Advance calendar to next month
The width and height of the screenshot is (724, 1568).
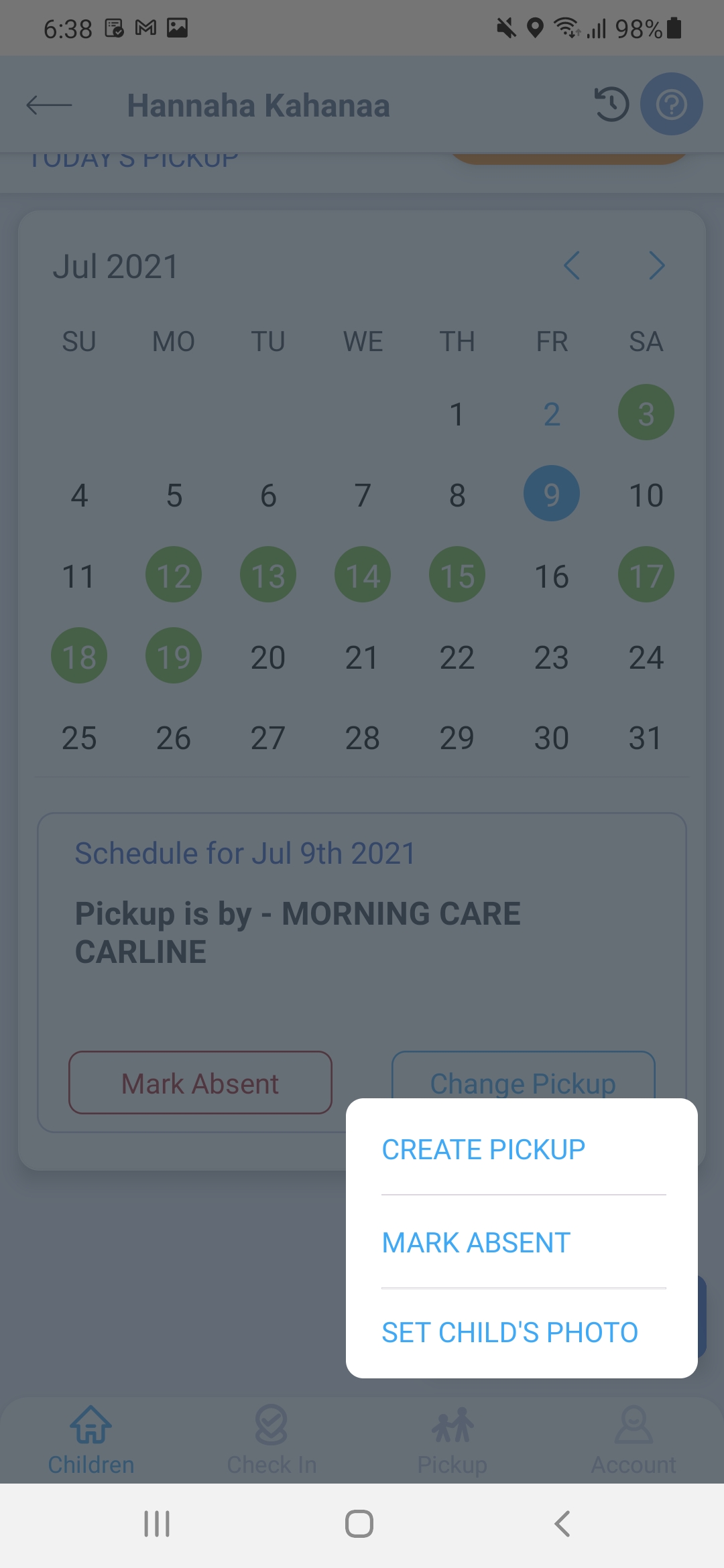tap(657, 266)
